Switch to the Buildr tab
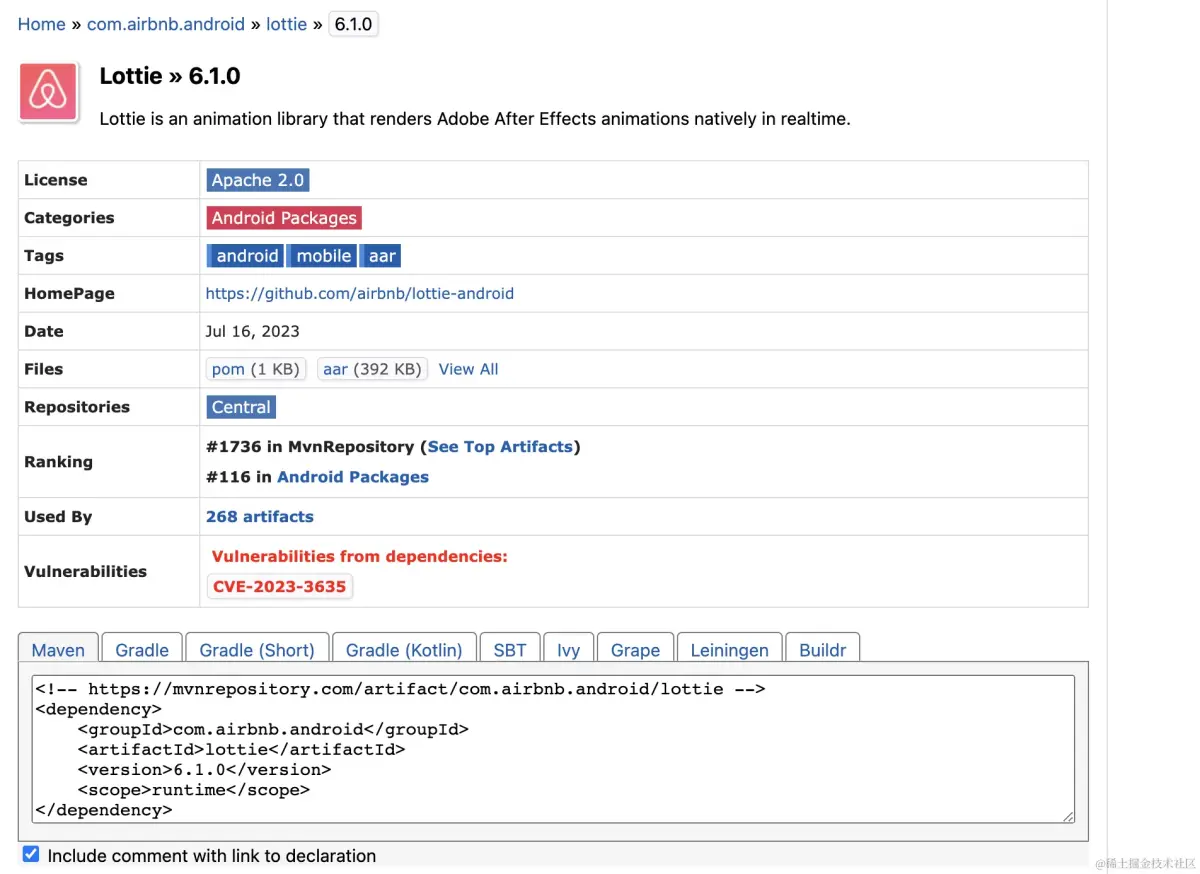1200x874 pixels. point(823,649)
